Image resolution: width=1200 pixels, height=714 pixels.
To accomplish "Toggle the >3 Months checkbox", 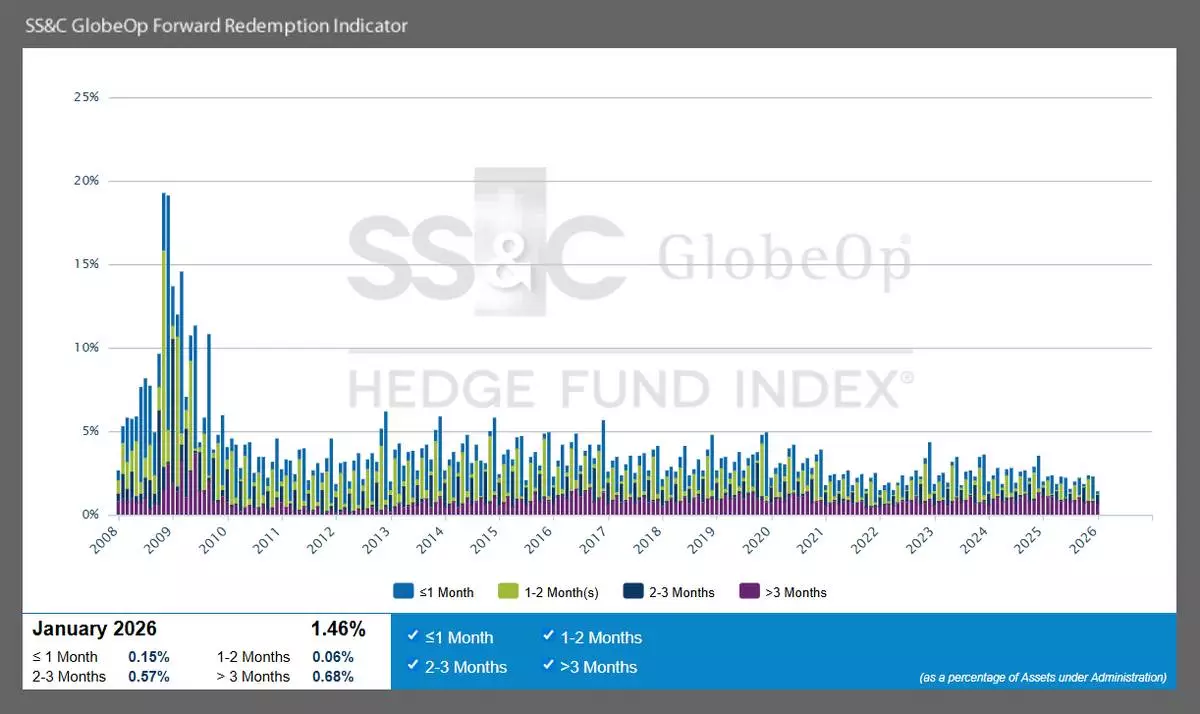I will 548,667.
